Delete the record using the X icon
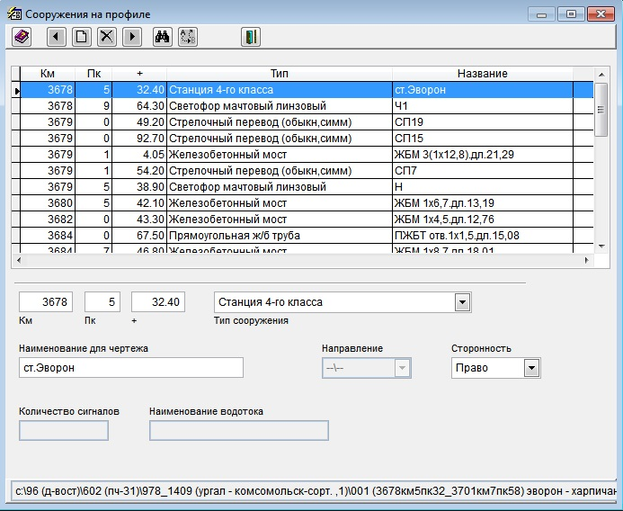623x511 pixels. [106, 37]
